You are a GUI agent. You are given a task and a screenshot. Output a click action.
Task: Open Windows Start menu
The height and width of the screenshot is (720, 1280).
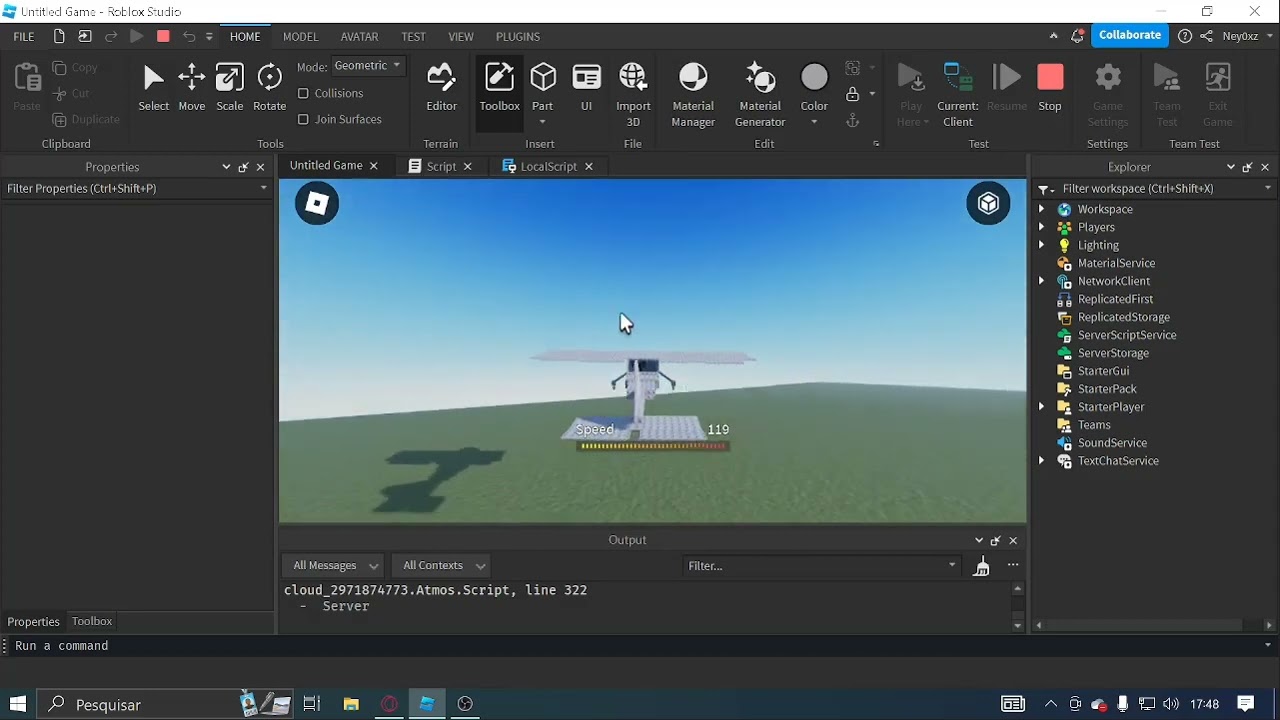tap(17, 704)
